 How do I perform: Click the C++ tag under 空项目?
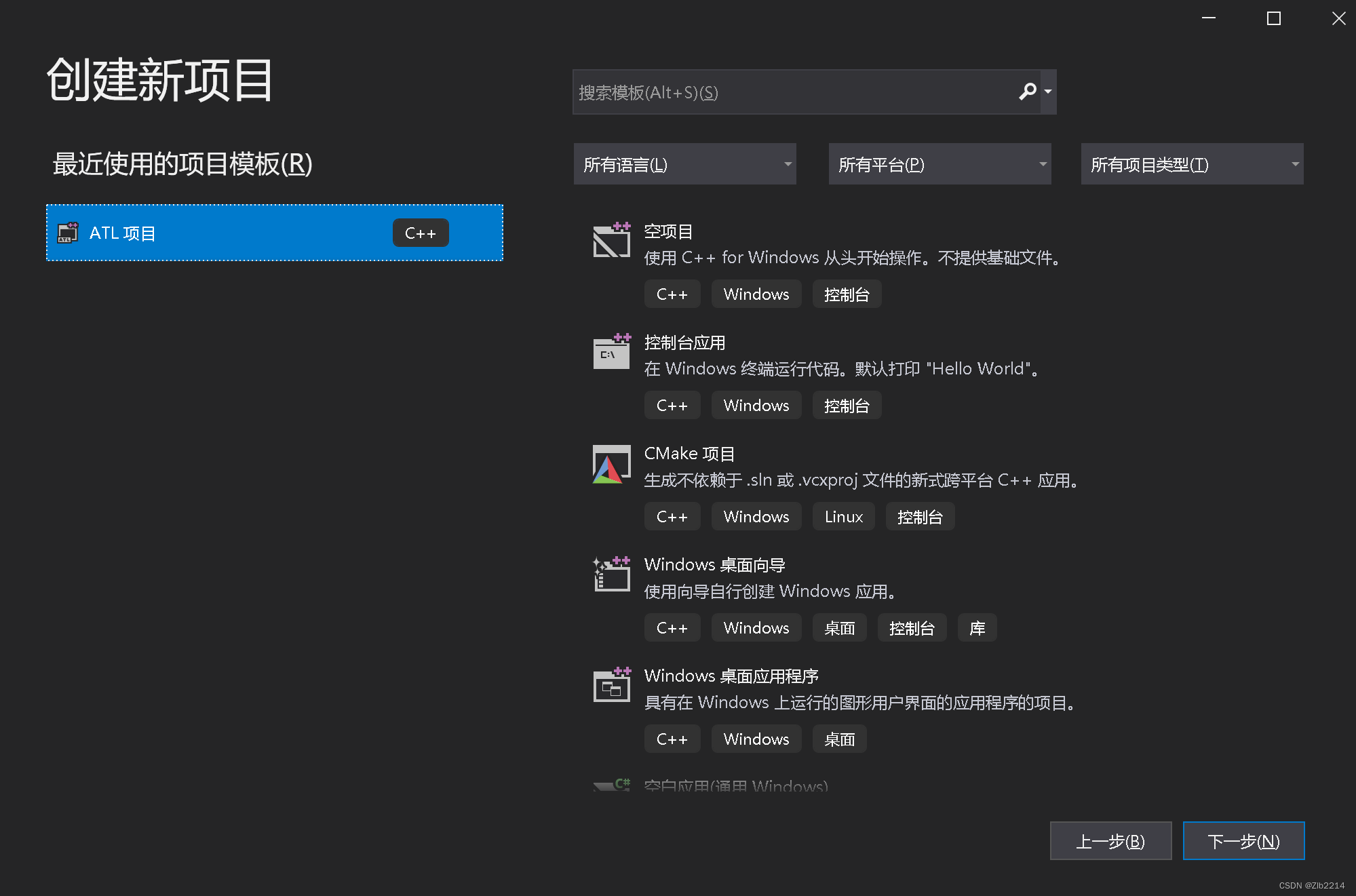point(672,294)
